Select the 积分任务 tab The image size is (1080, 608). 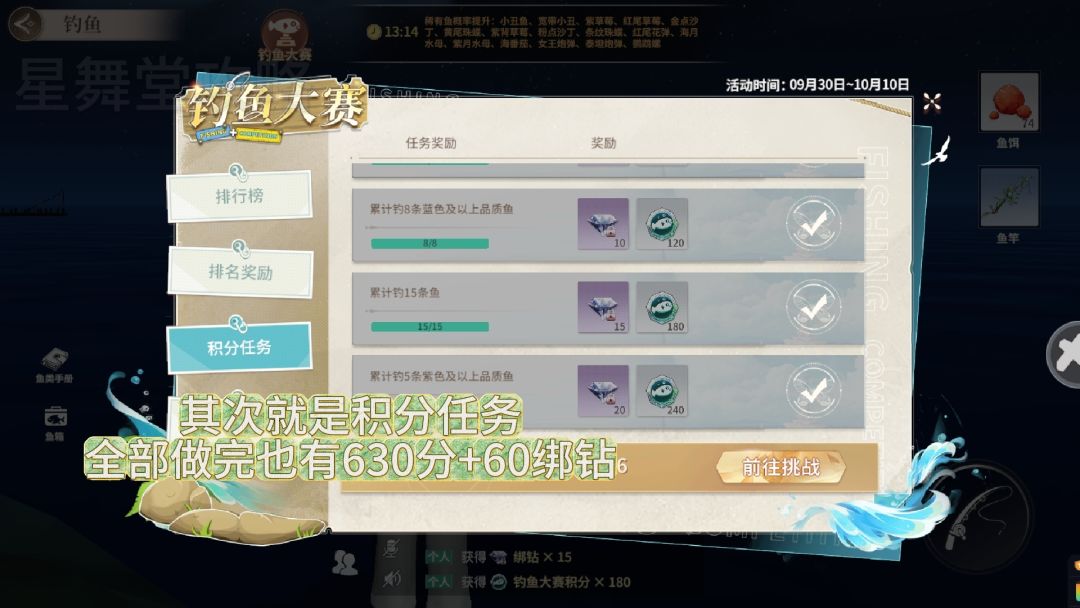(x=239, y=347)
